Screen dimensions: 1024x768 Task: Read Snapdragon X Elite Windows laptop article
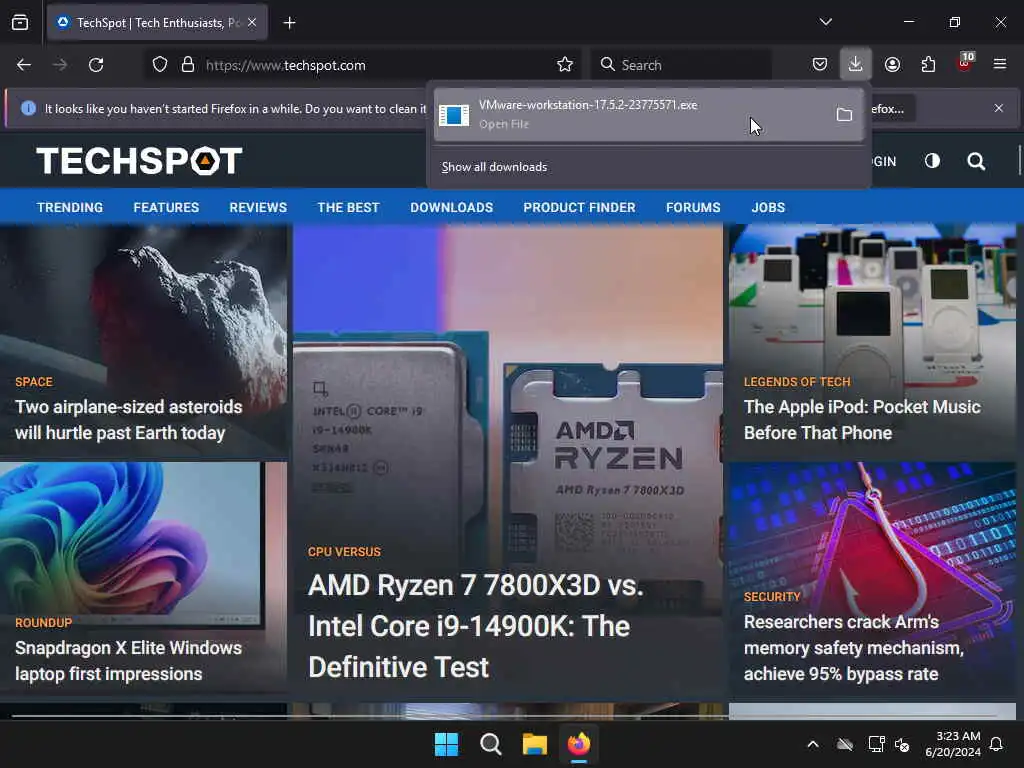[x=128, y=661]
